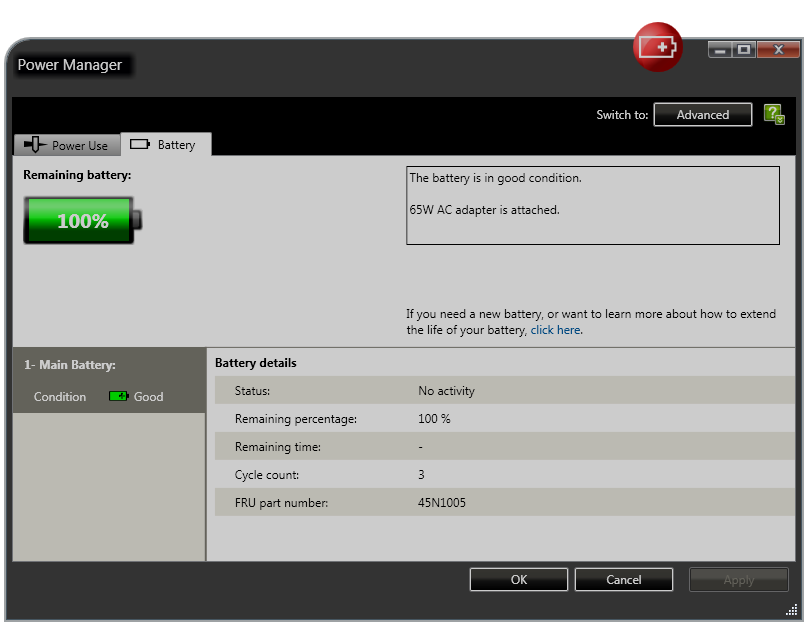The image size is (806, 627).
Task: Click the resize grip in window corner
Action: coord(792,611)
